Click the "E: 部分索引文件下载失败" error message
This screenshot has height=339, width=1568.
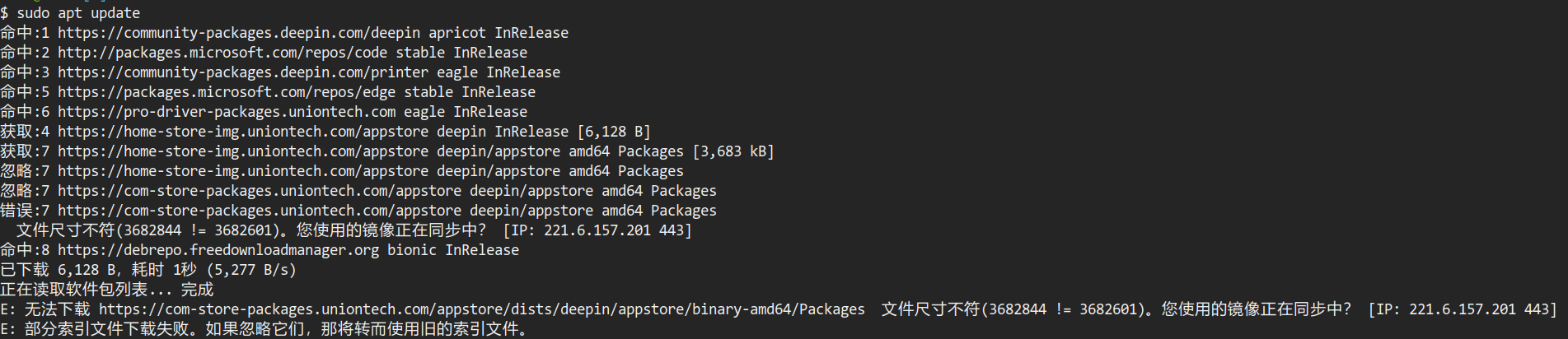coord(264,329)
